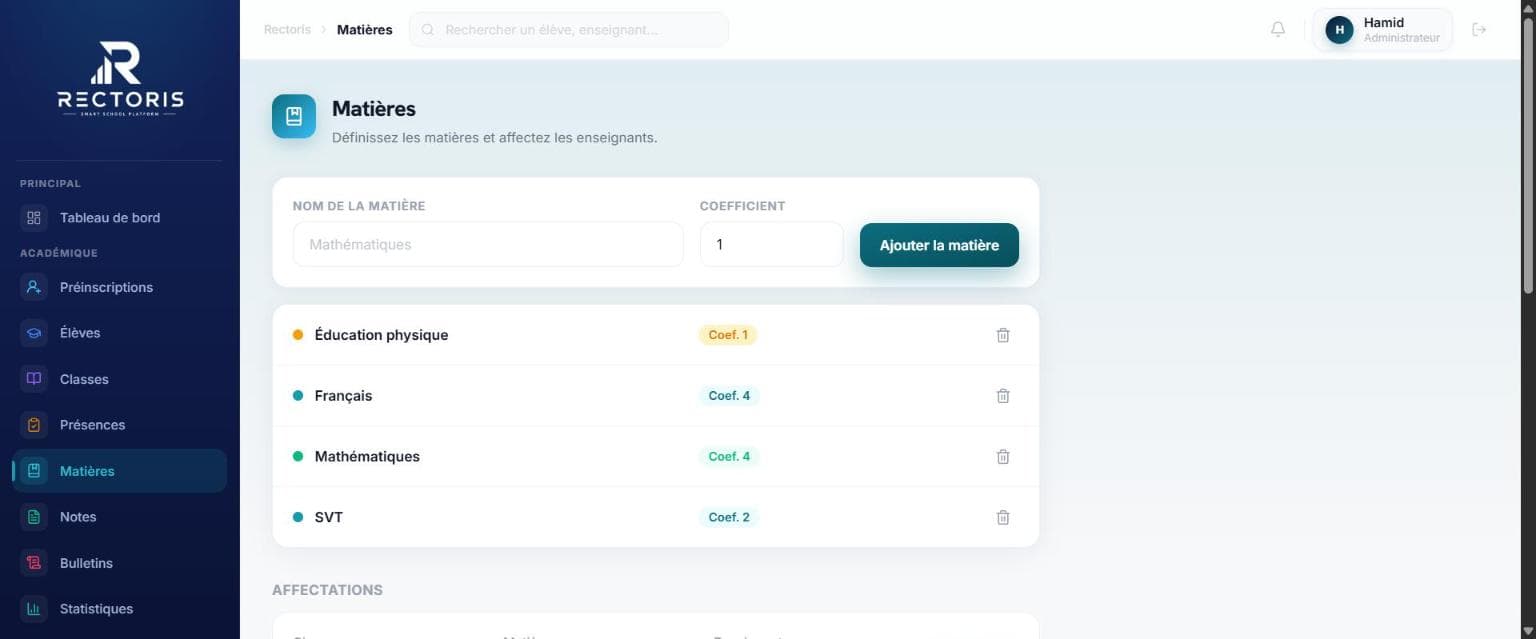Click the Classes book icon
The height and width of the screenshot is (639, 1536).
tap(34, 379)
